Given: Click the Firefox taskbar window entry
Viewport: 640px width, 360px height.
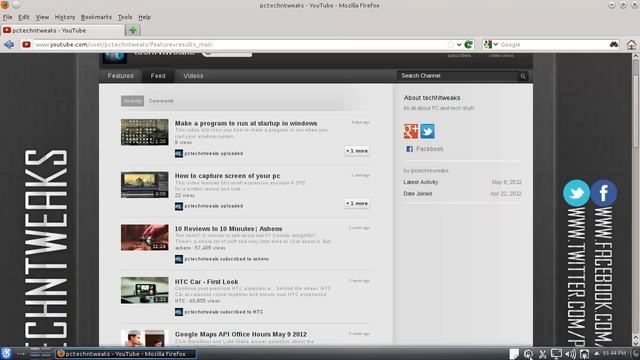Looking at the screenshot, I should click(x=126, y=354).
